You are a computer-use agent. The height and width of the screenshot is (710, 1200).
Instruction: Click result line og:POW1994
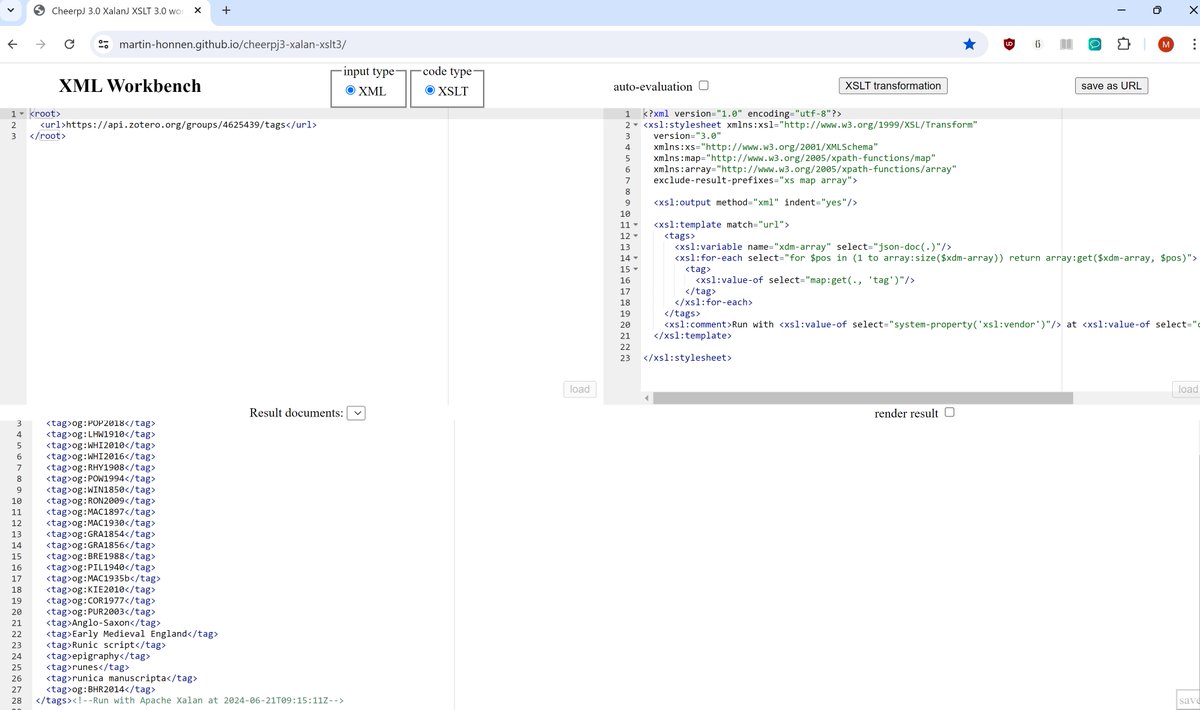point(101,478)
